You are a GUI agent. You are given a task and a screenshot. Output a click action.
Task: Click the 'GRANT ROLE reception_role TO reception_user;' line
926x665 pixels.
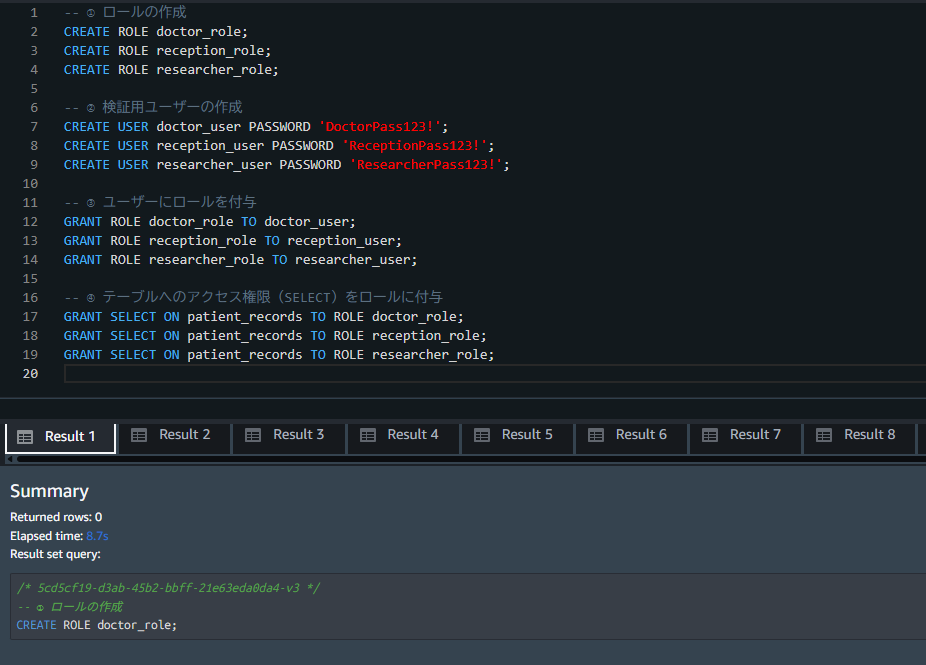point(233,241)
